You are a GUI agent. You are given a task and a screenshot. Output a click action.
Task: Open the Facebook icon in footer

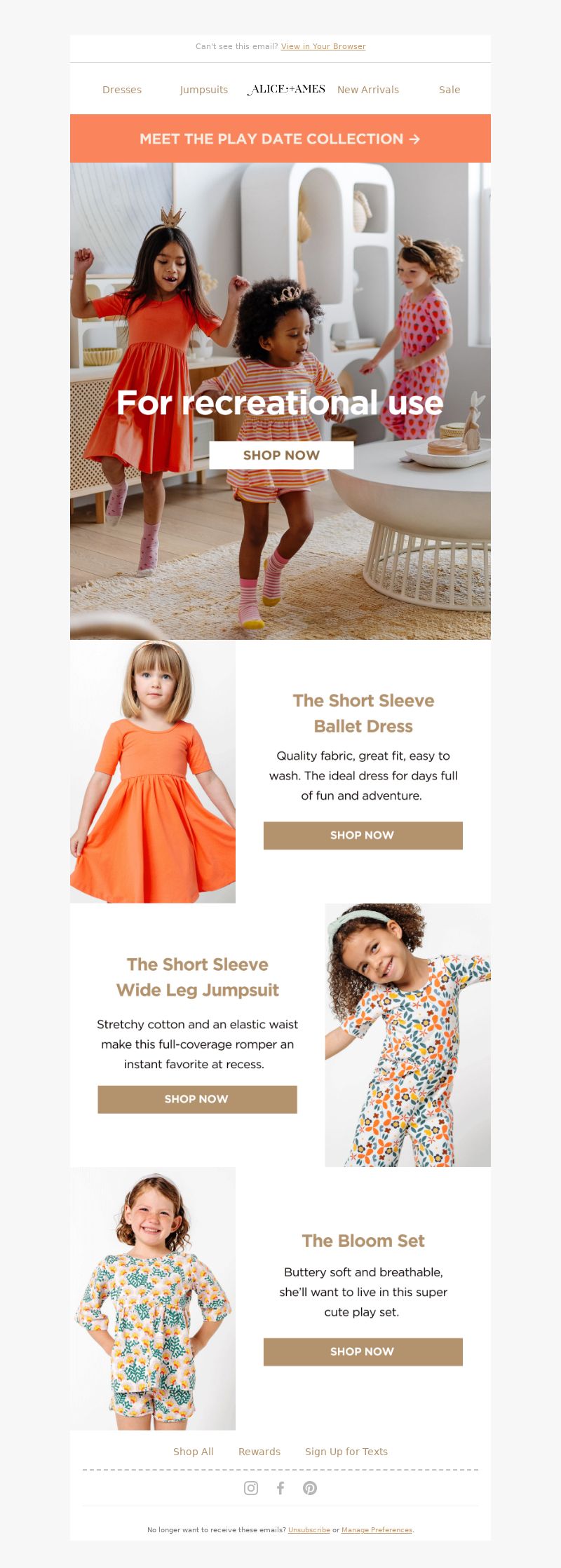[x=280, y=1487]
